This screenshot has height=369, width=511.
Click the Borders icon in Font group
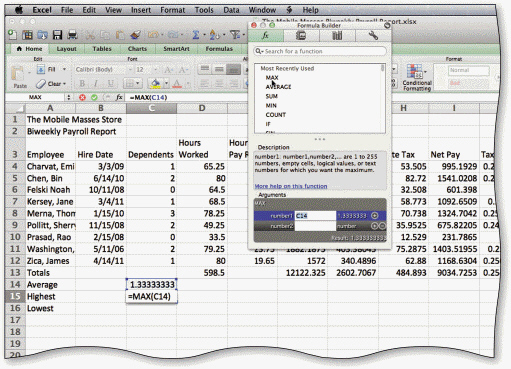tap(130, 83)
